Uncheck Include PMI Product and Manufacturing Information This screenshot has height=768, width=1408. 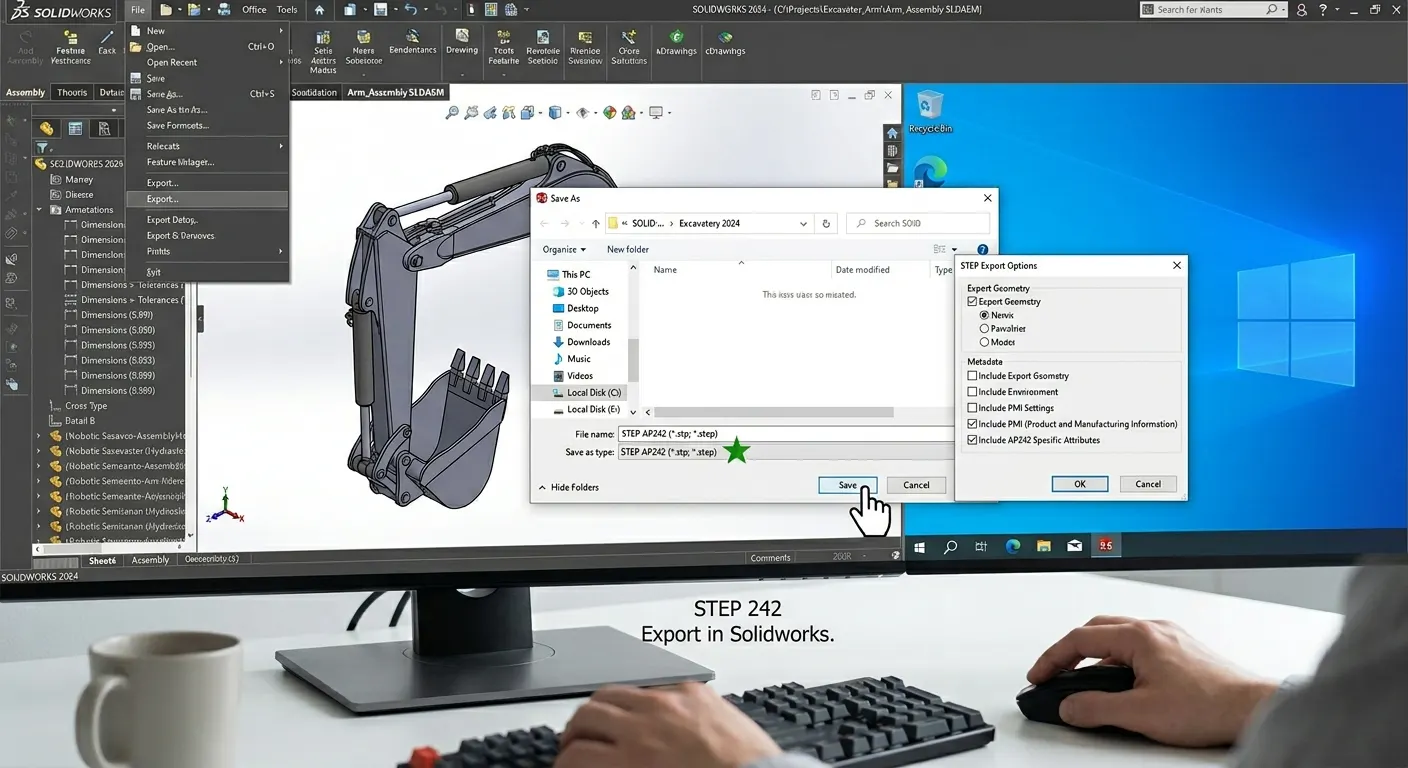(972, 424)
